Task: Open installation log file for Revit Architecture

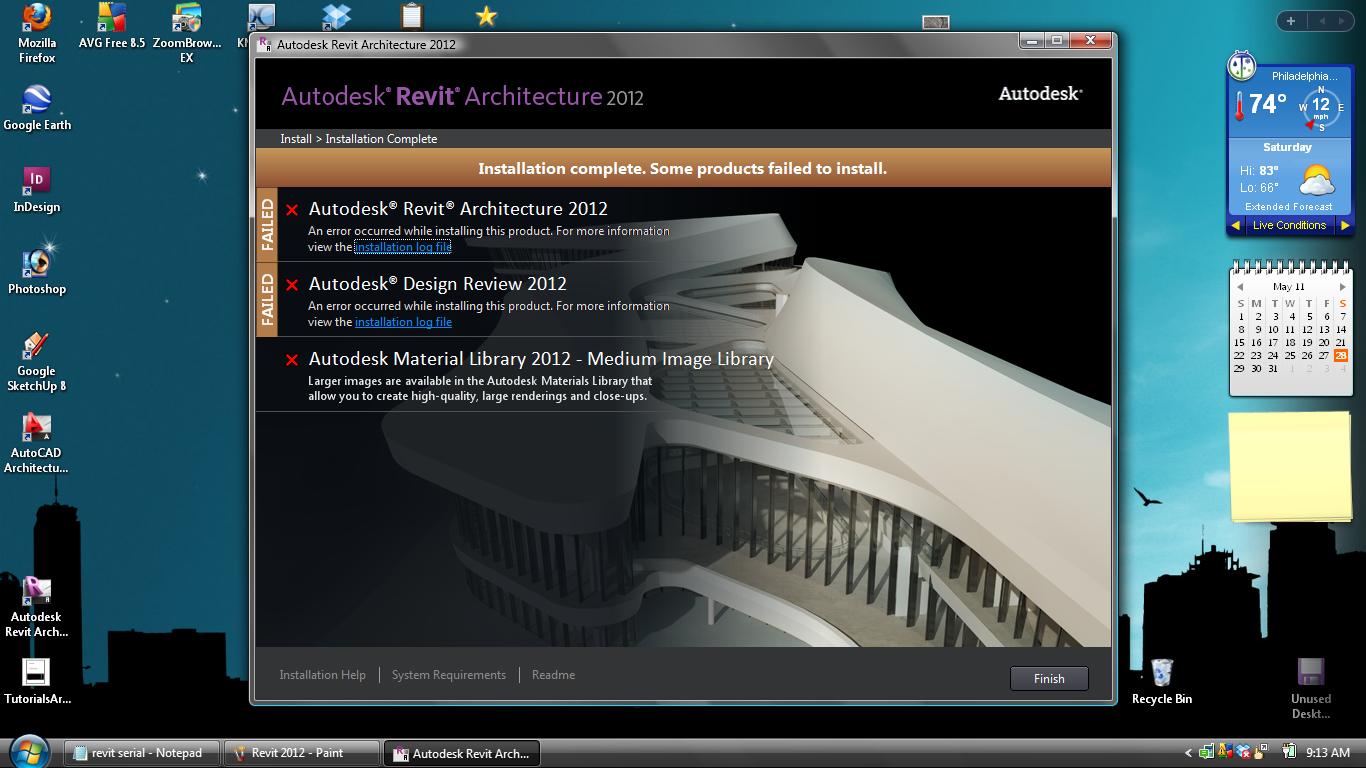Action: pyautogui.click(x=403, y=247)
